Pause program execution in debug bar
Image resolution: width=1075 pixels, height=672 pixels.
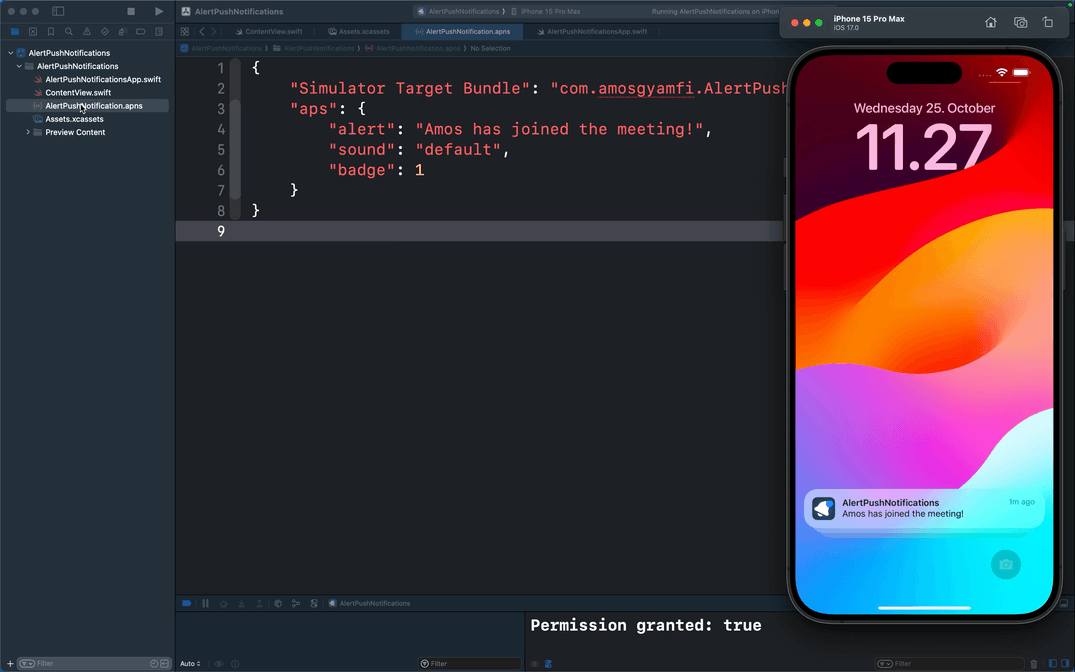click(205, 603)
